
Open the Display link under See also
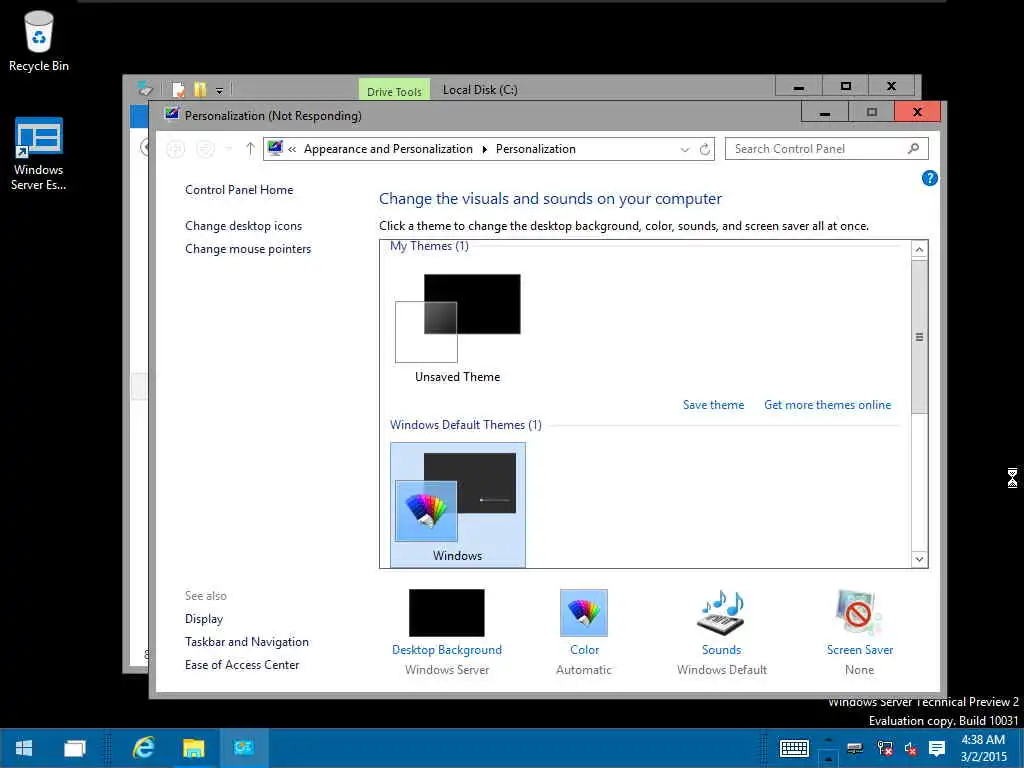(204, 619)
